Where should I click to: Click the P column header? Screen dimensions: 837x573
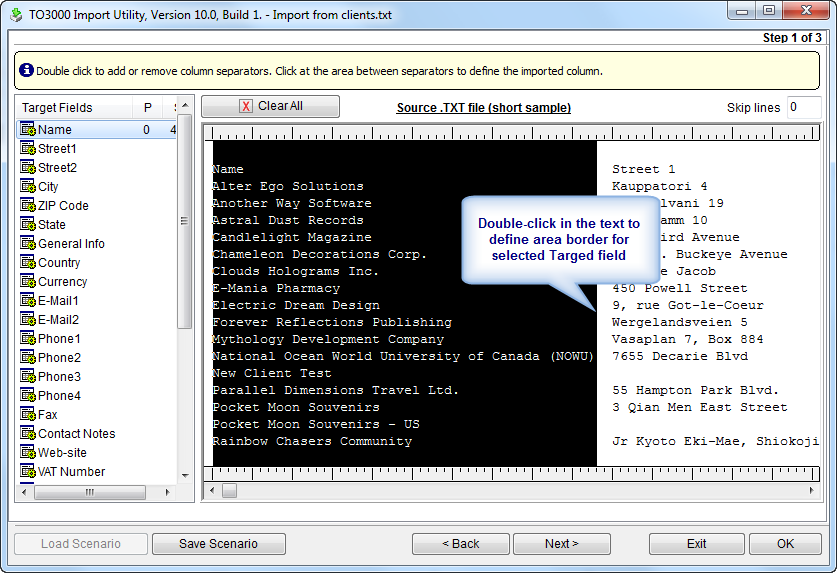pos(148,107)
